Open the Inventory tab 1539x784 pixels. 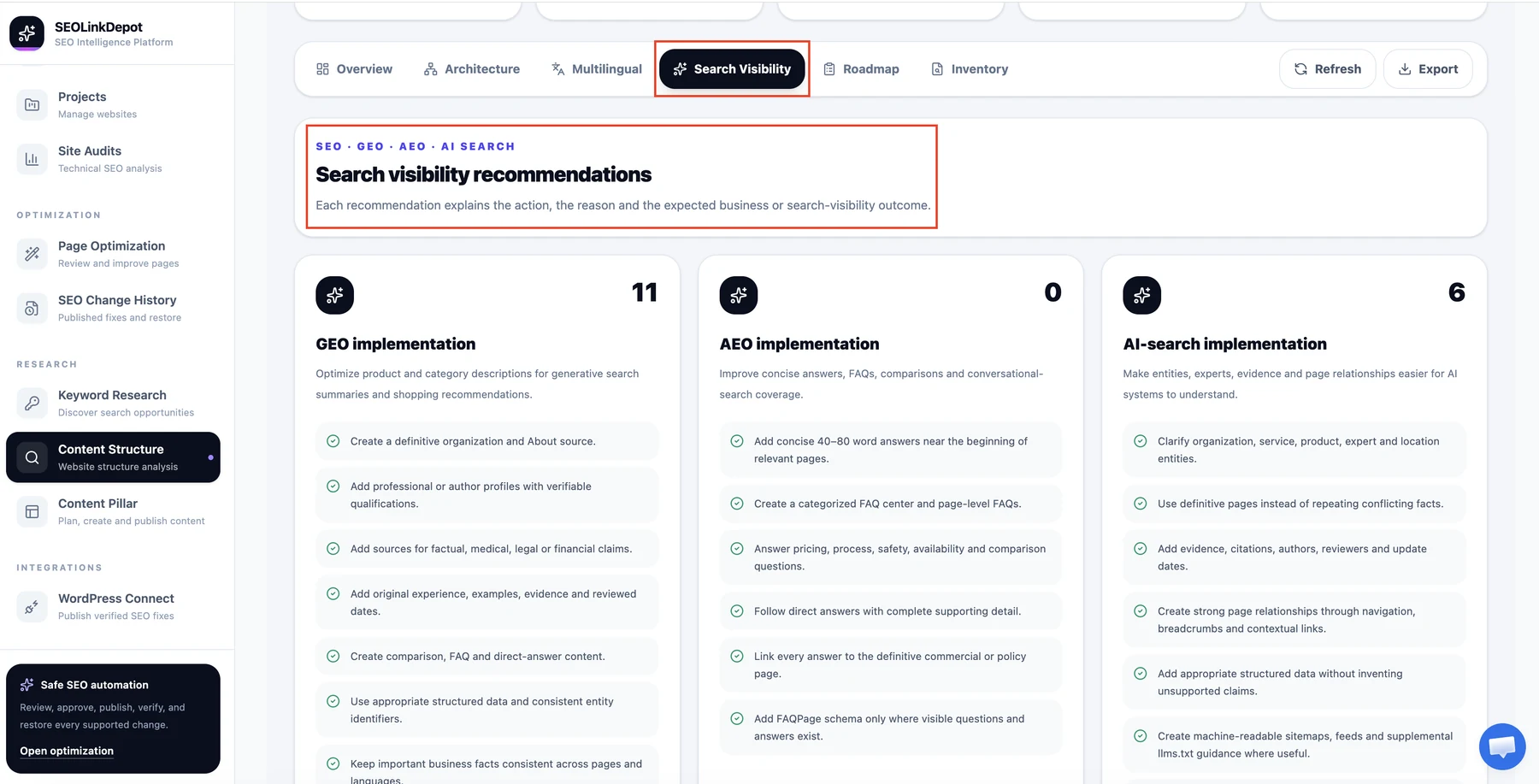pyautogui.click(x=970, y=69)
